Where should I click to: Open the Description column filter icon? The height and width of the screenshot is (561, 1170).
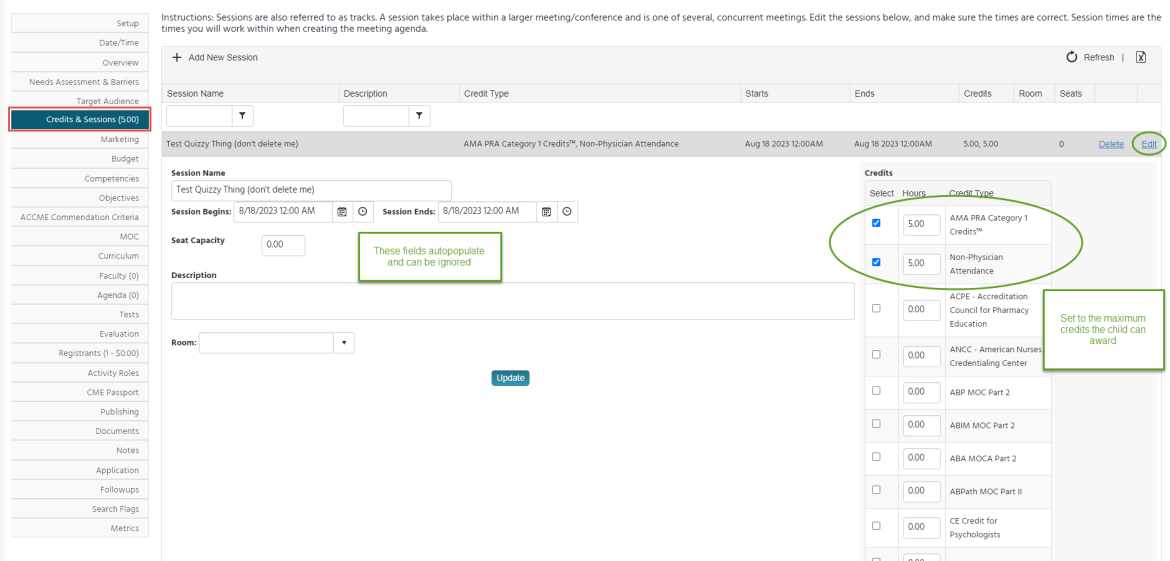pos(420,116)
